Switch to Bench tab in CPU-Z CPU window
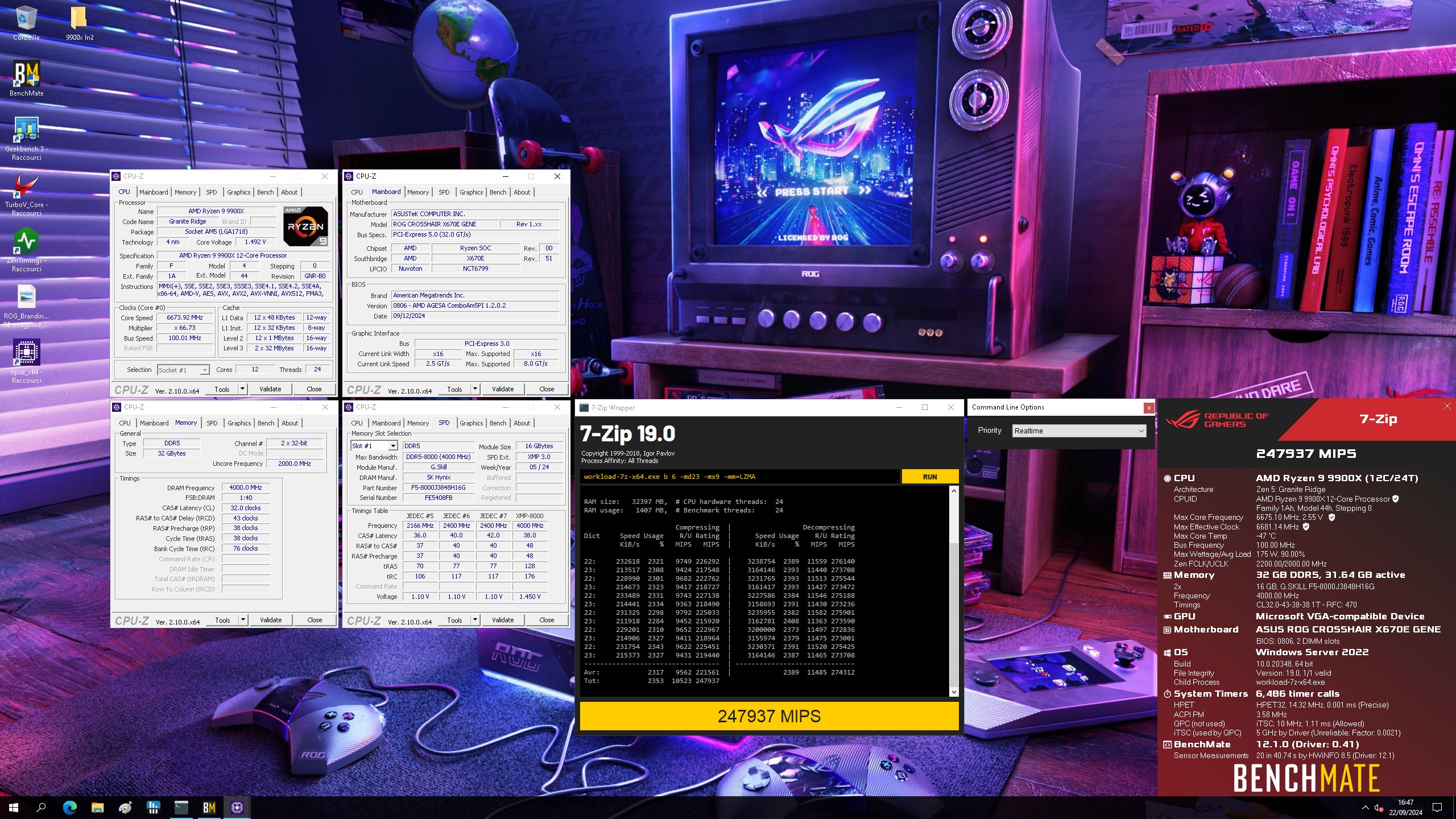This screenshot has height=819, width=1456. coord(265,192)
